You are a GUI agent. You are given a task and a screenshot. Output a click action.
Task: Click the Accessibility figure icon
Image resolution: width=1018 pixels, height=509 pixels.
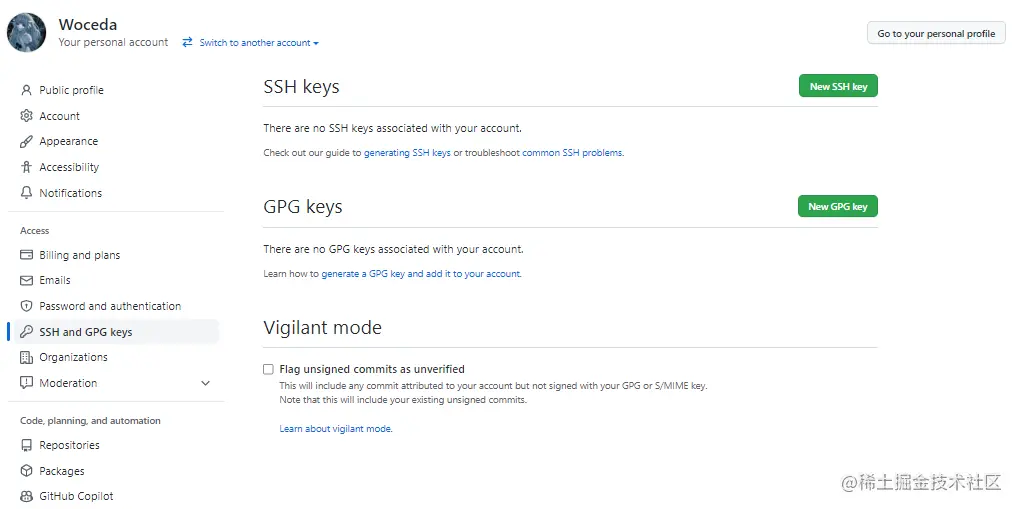coord(27,167)
